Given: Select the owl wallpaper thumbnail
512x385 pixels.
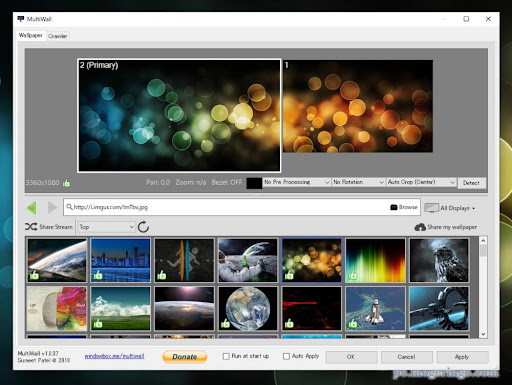Looking at the screenshot, I should (439, 260).
